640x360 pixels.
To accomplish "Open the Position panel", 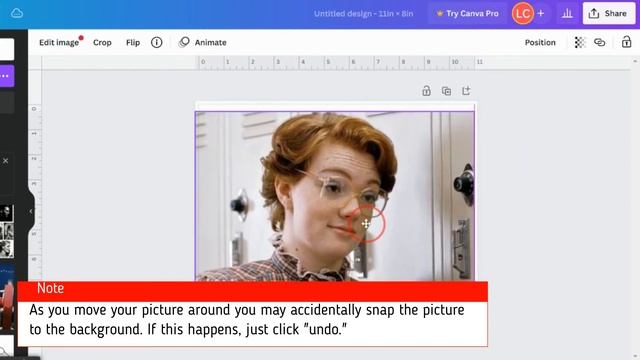I will 540,42.
